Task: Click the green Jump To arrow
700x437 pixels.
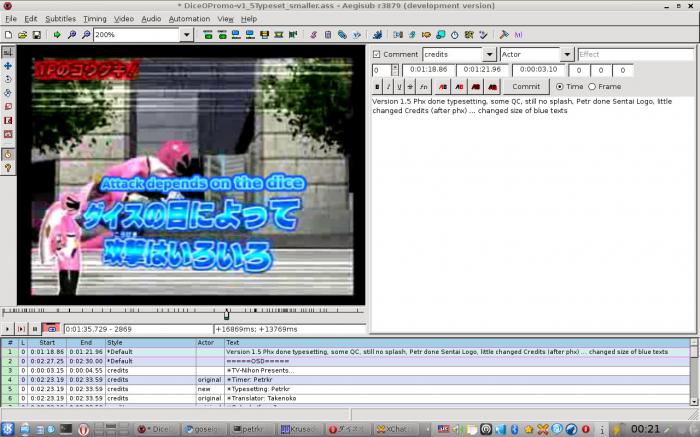Action: tap(57, 34)
